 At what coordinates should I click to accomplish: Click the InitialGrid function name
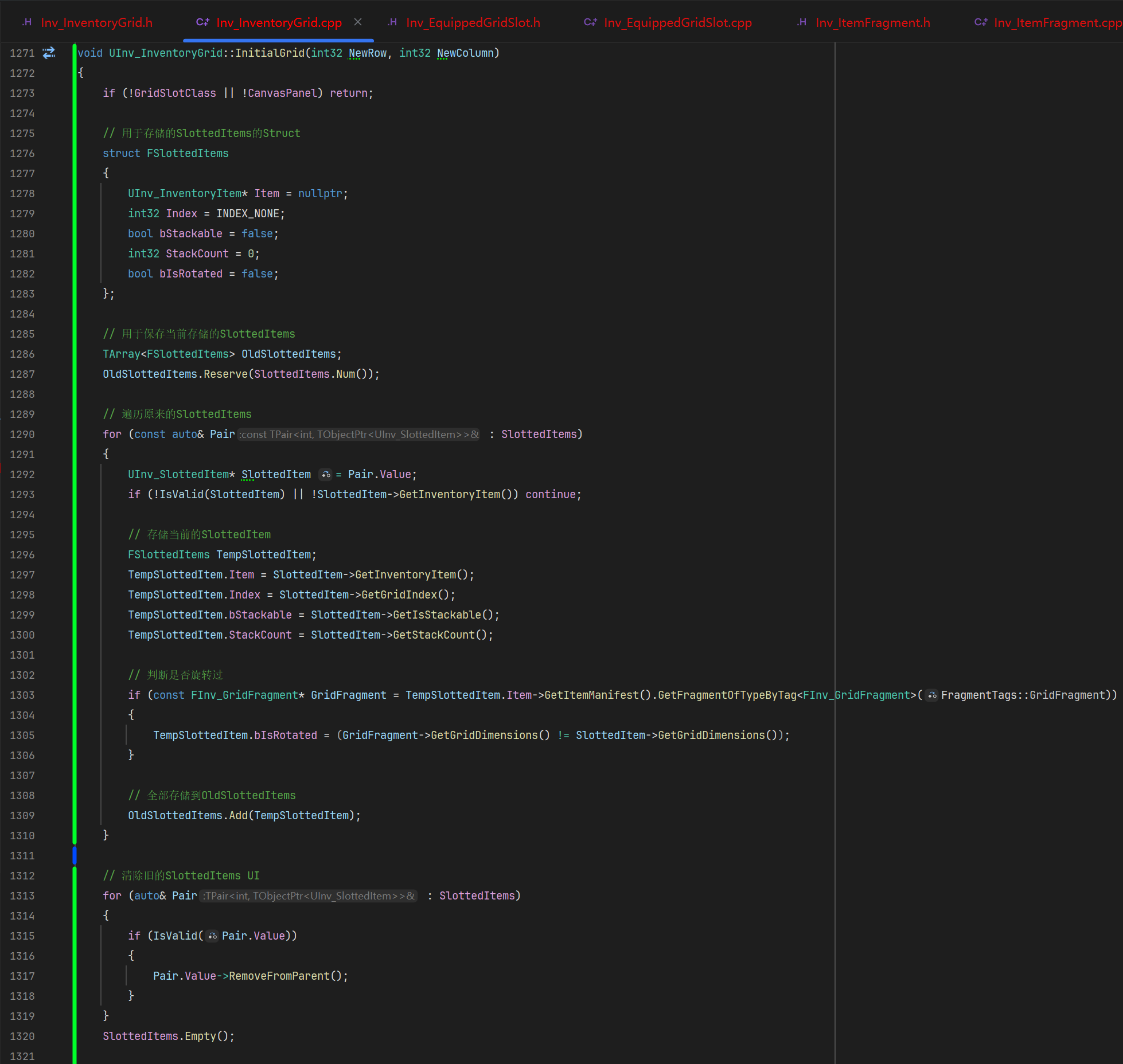(270, 53)
